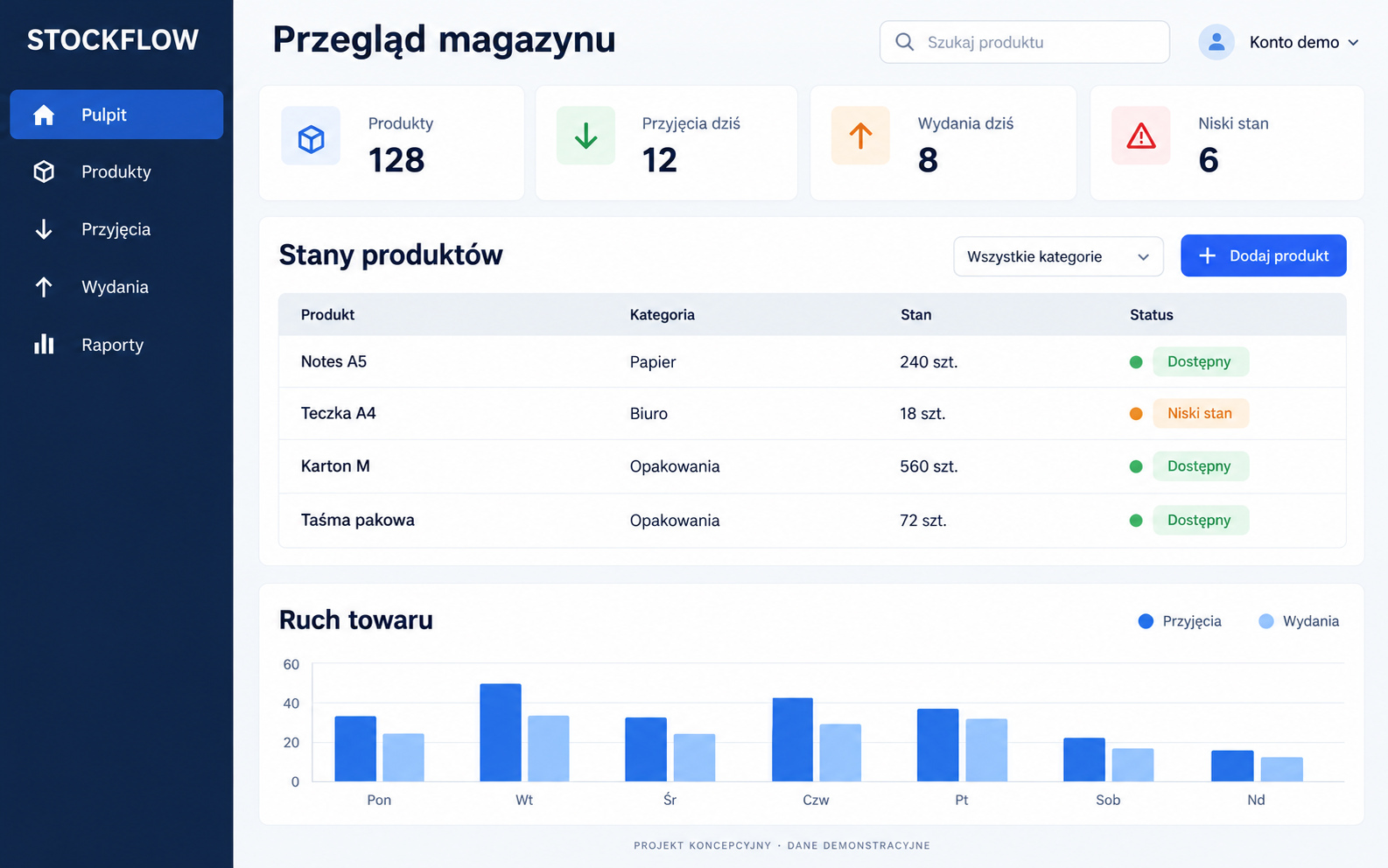Click green status dot in Taśma pakowa row
The height and width of the screenshot is (868, 1388).
(x=1136, y=521)
